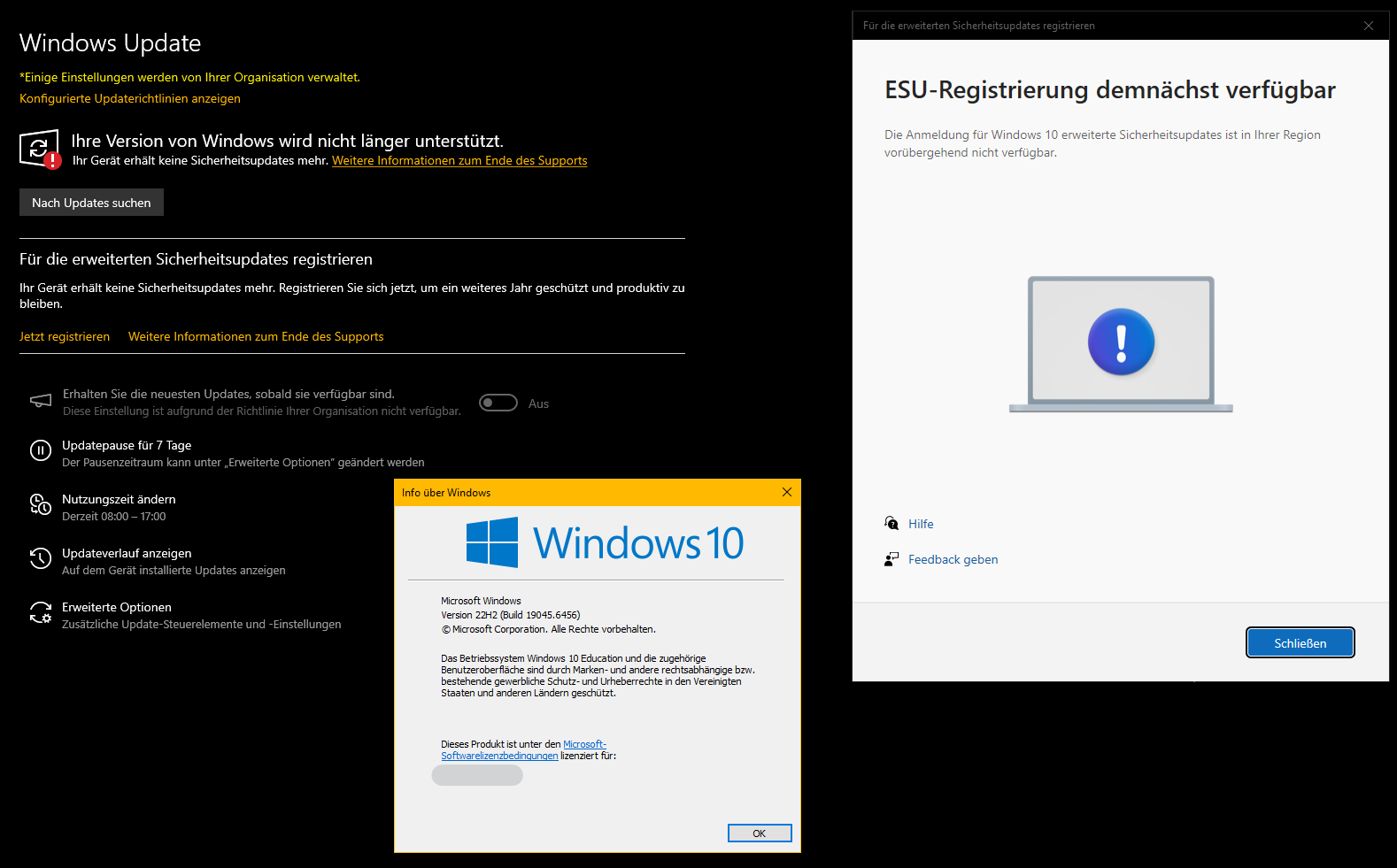Click the Feedback geben person icon
The height and width of the screenshot is (868, 1397).
[x=891, y=559]
